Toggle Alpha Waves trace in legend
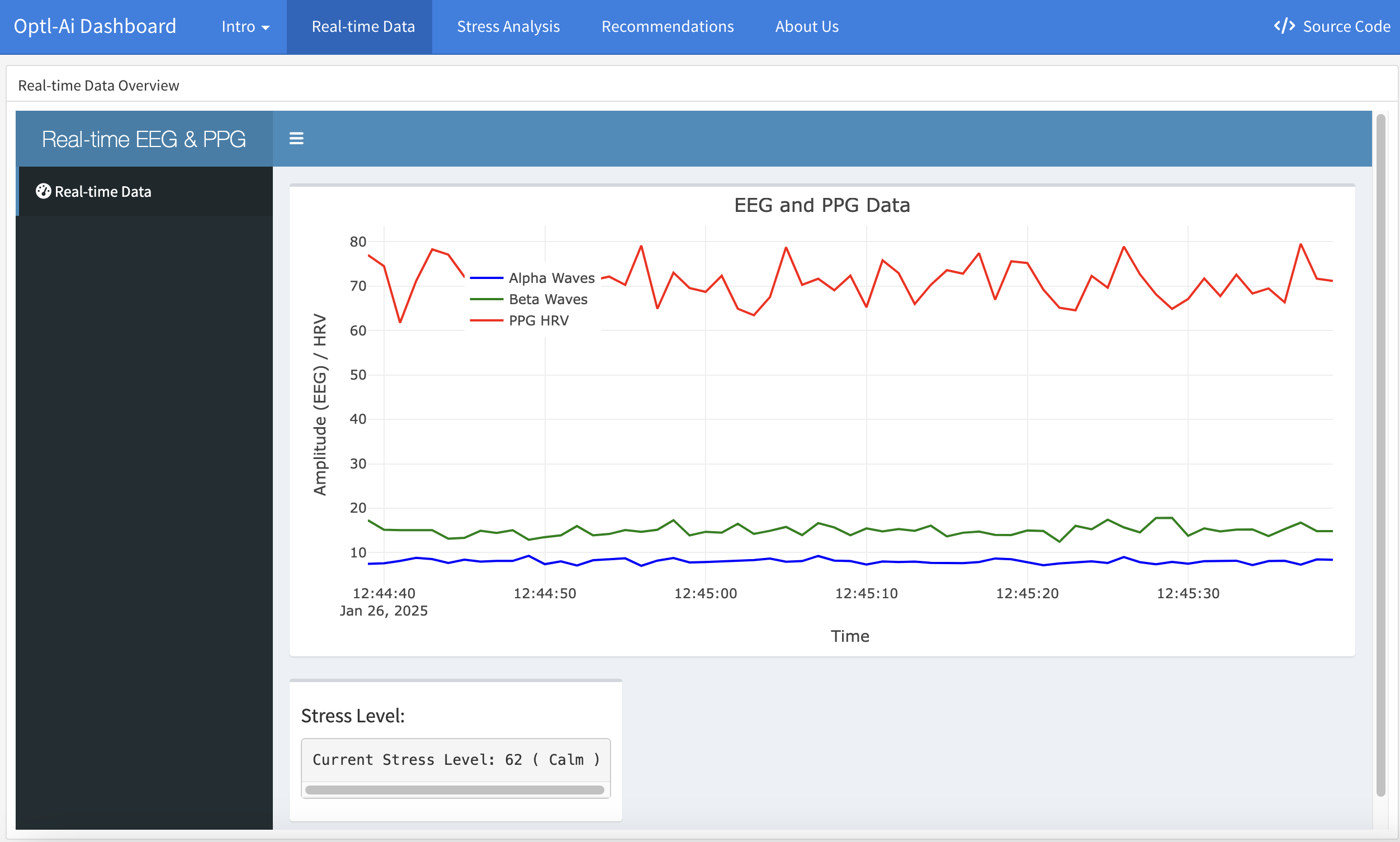 pos(550,278)
